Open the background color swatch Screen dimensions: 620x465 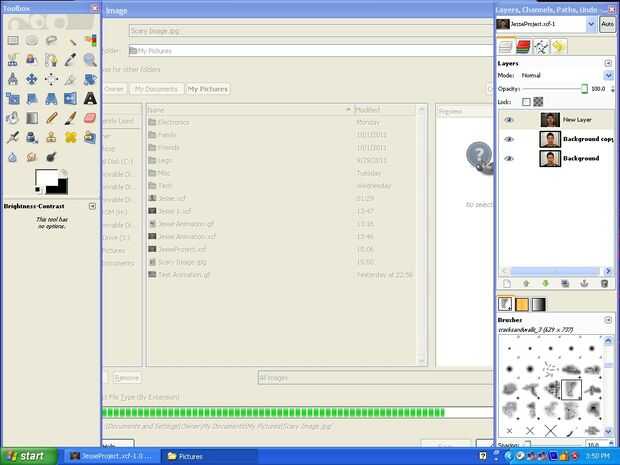pos(60,188)
